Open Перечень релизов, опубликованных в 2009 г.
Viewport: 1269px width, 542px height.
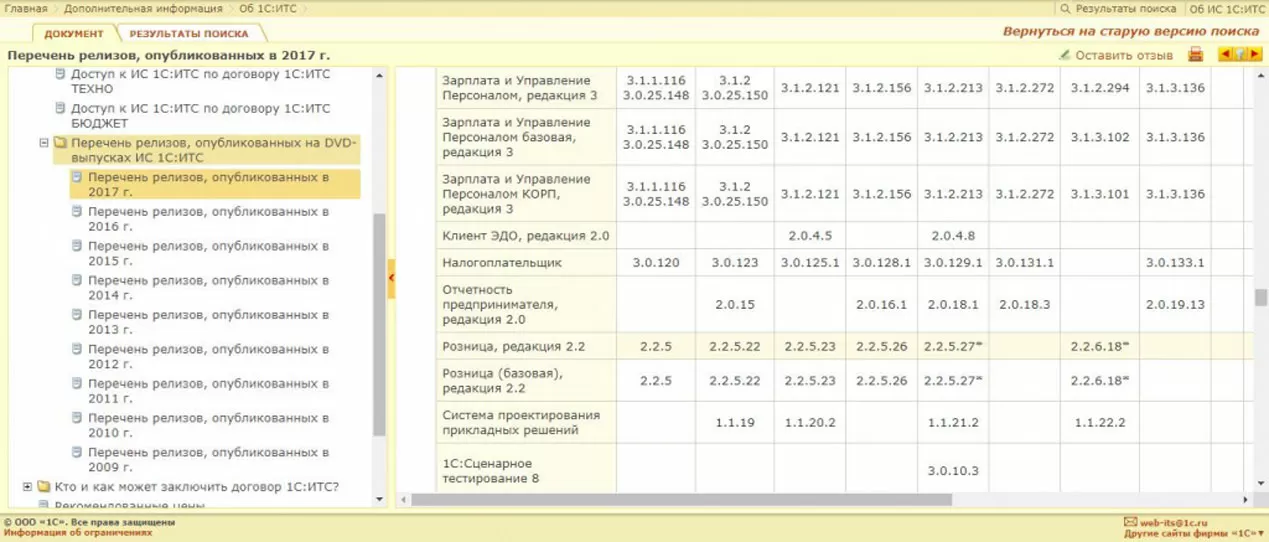click(x=208, y=460)
